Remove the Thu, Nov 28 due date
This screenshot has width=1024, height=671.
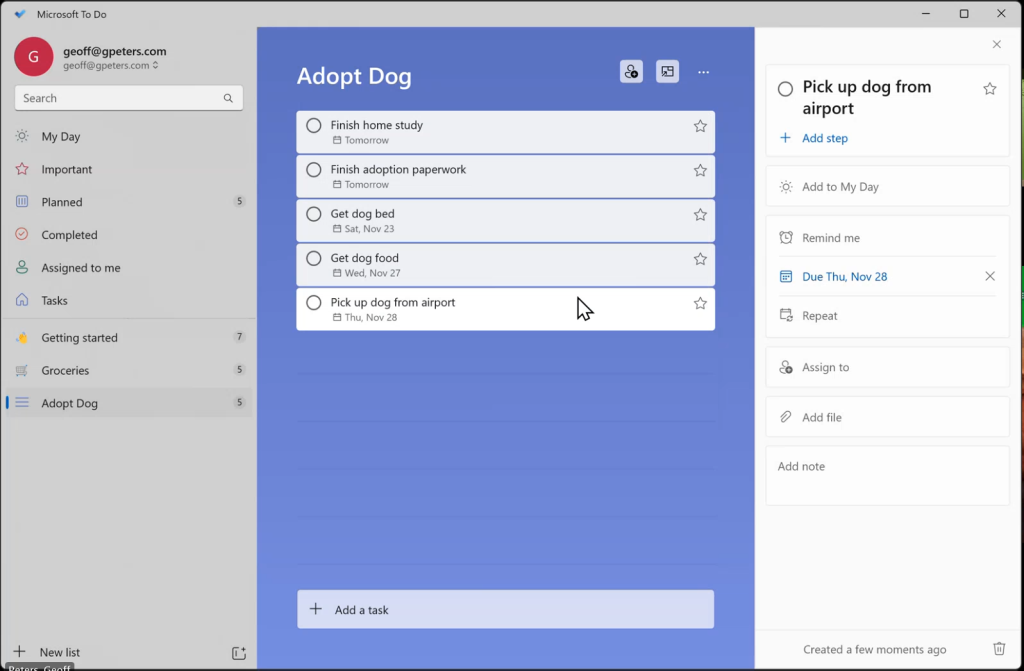pos(989,276)
